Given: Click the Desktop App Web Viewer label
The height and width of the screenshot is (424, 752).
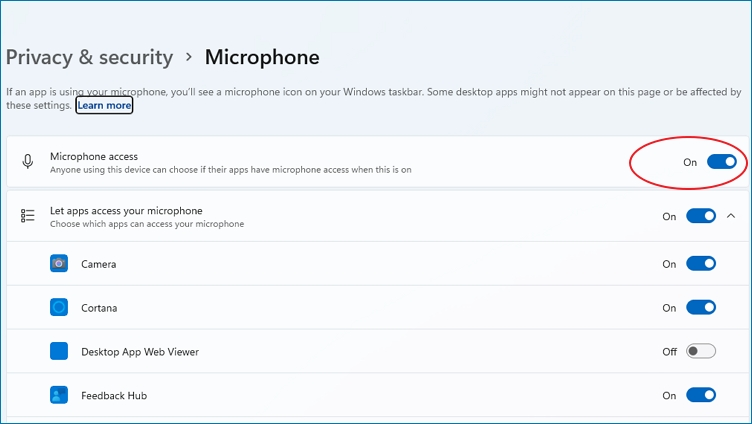Looking at the screenshot, I should coord(140,352).
